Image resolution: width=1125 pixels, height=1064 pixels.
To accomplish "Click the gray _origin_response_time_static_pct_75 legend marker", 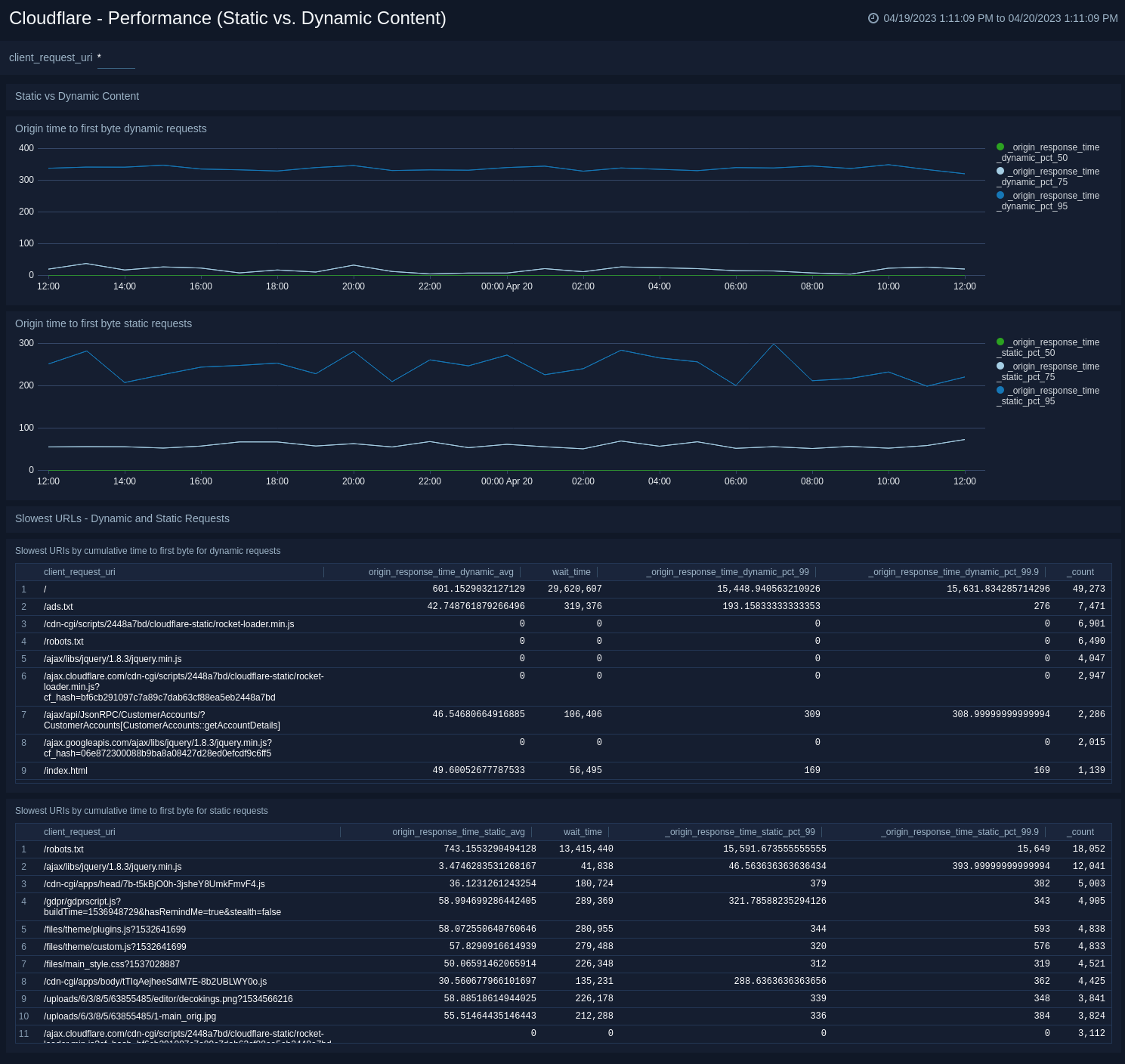I will [x=999, y=366].
